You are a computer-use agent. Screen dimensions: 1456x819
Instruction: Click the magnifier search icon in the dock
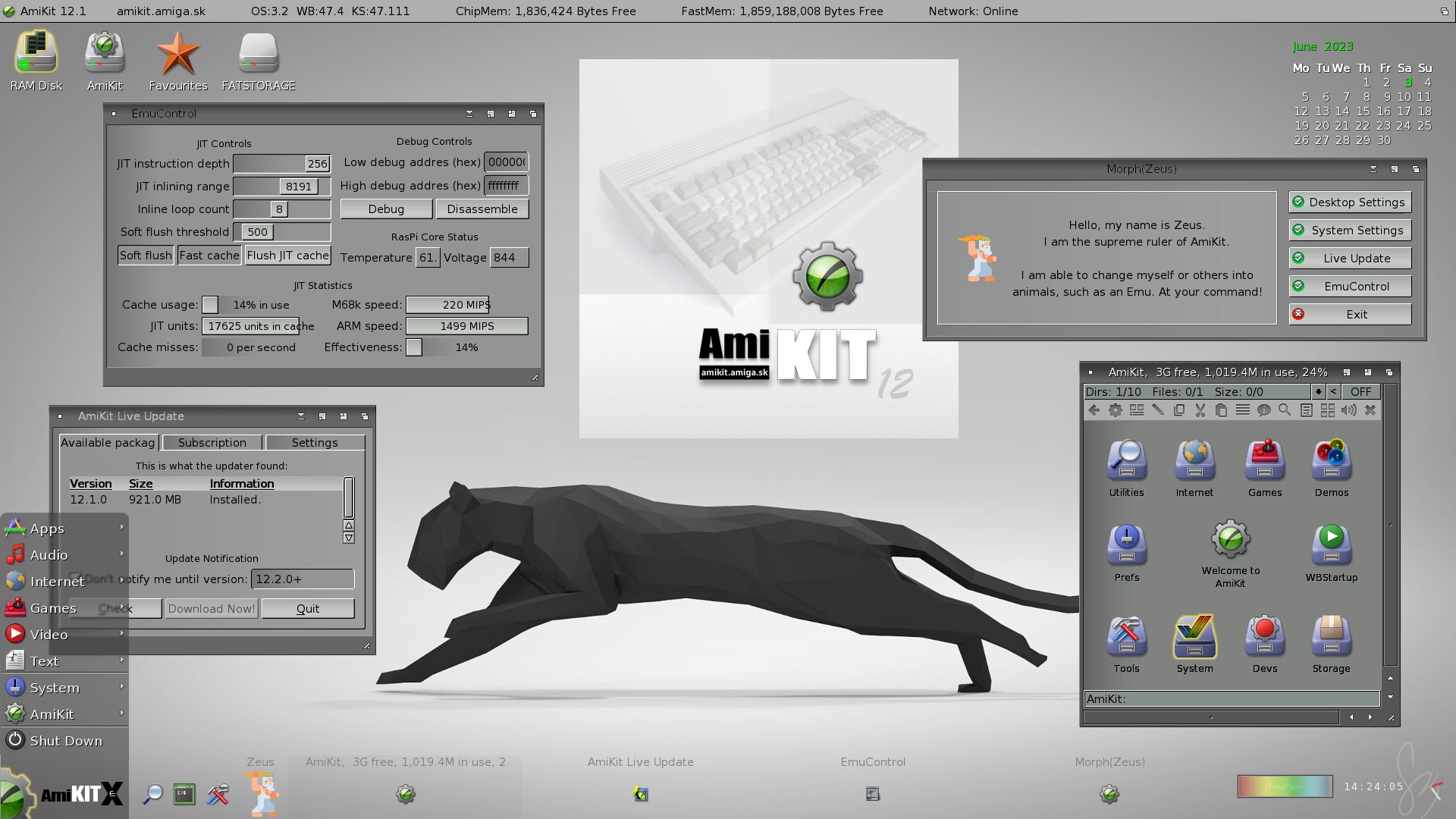click(152, 794)
